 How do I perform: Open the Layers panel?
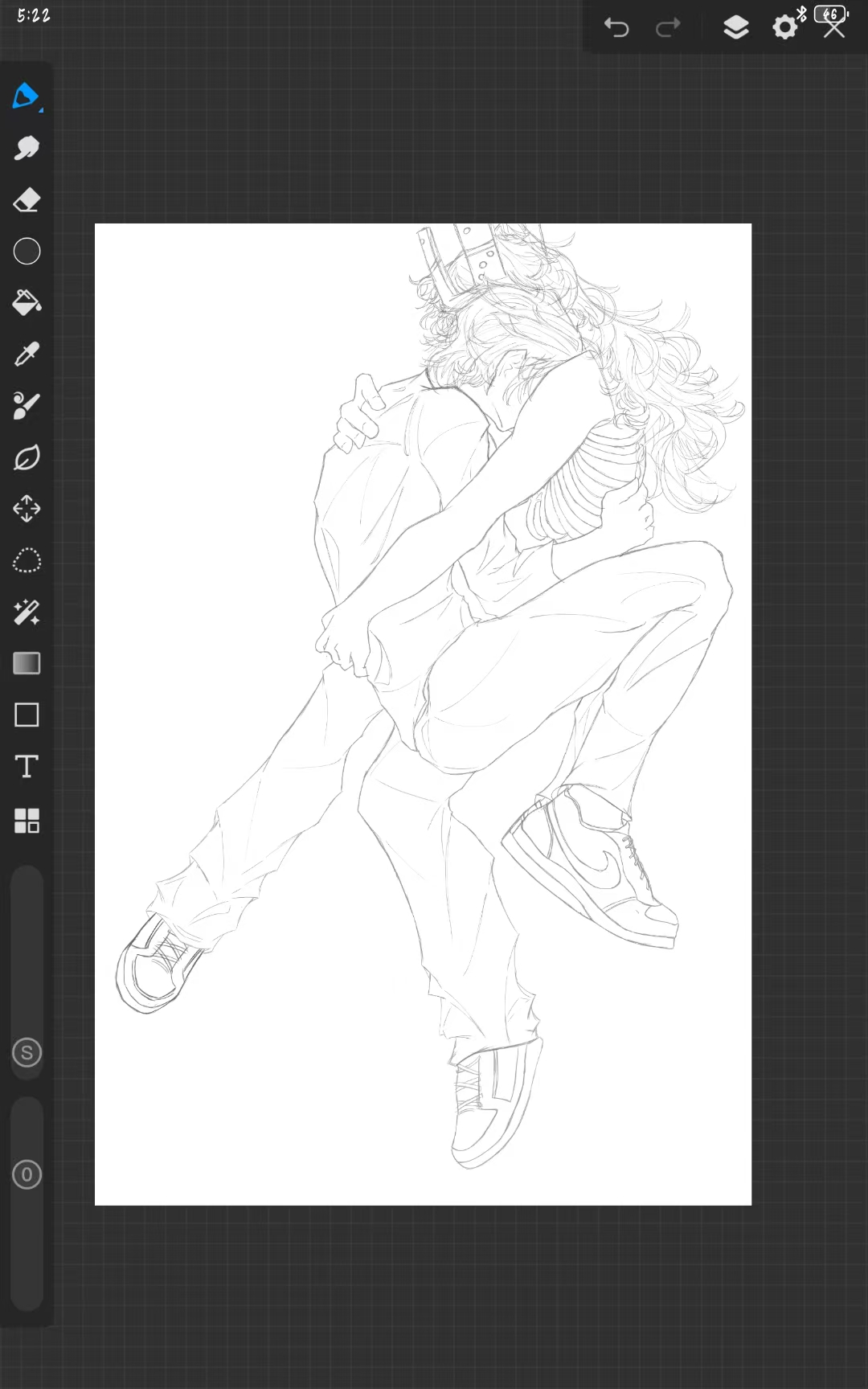pos(735,28)
